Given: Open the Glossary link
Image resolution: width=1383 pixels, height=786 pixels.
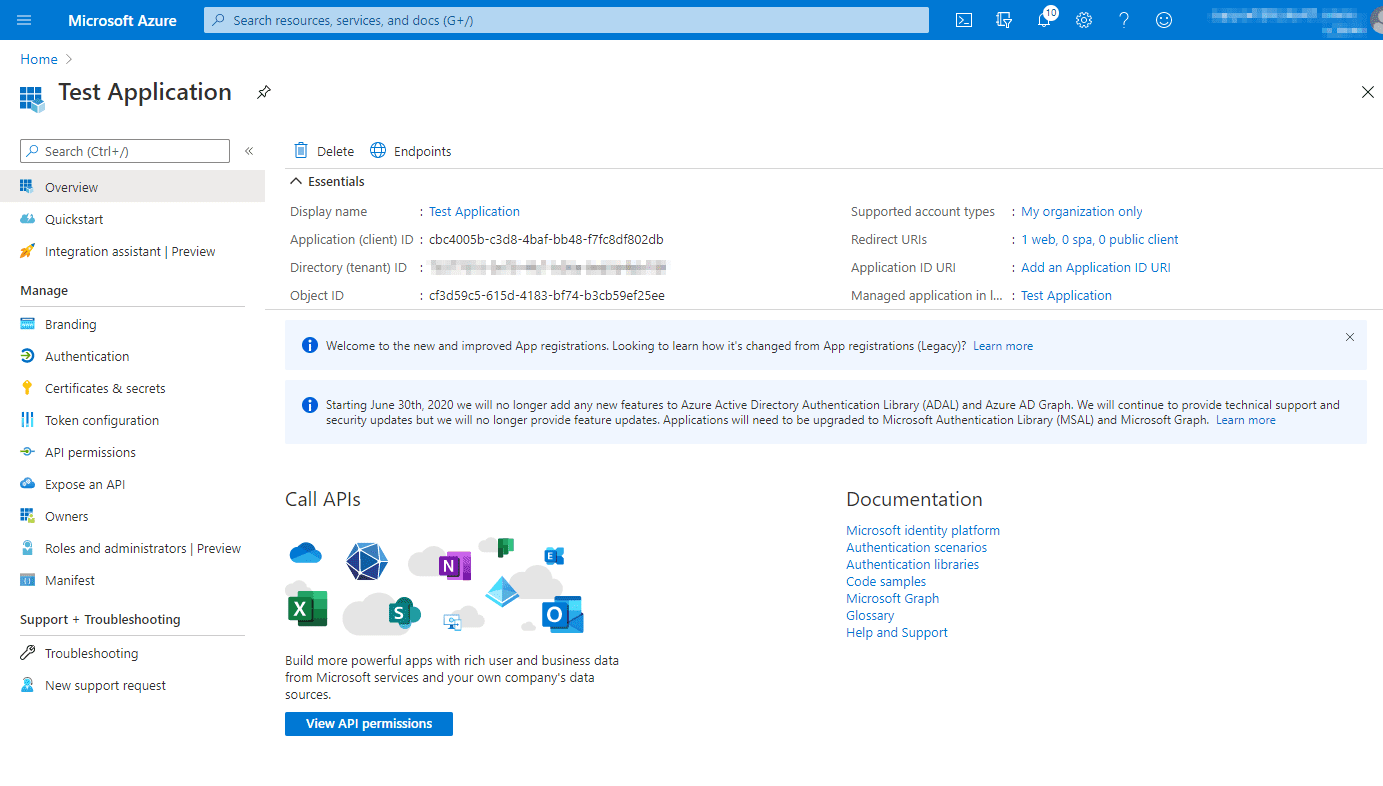Looking at the screenshot, I should tap(870, 616).
